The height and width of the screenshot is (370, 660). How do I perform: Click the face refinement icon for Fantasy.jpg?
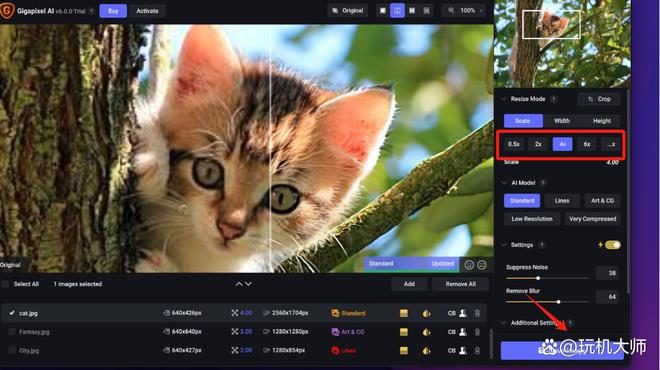click(463, 332)
